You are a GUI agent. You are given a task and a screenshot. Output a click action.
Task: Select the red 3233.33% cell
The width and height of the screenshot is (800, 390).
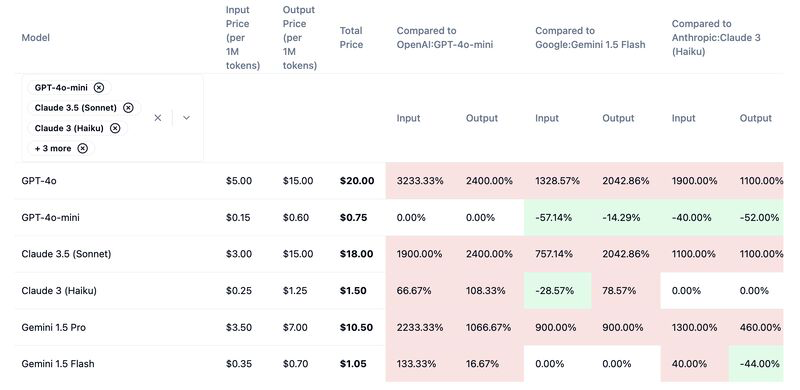pyautogui.click(x=420, y=181)
